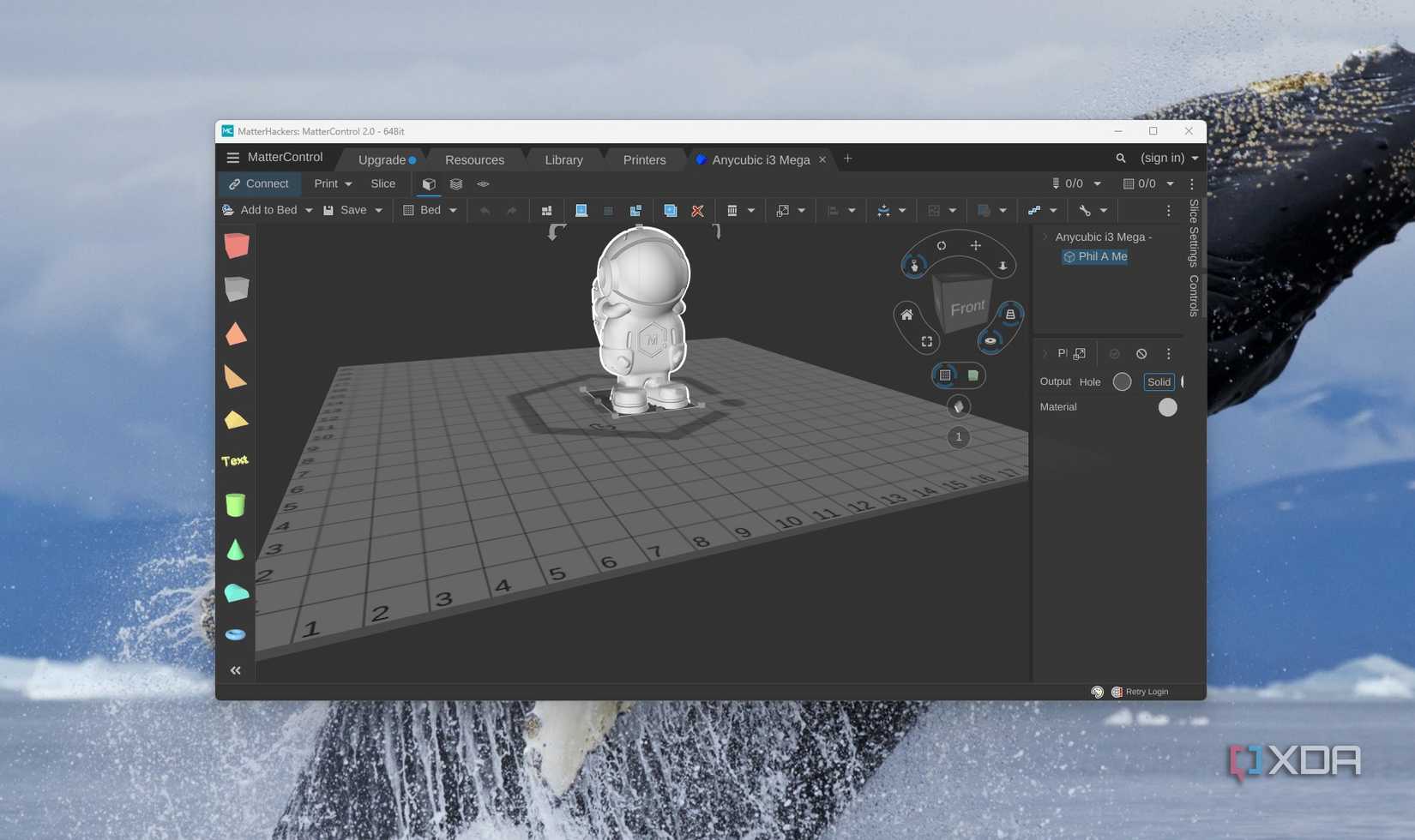This screenshot has height=840, width=1415.
Task: Toggle the eye preview icon in the top bar
Action: 483,183
